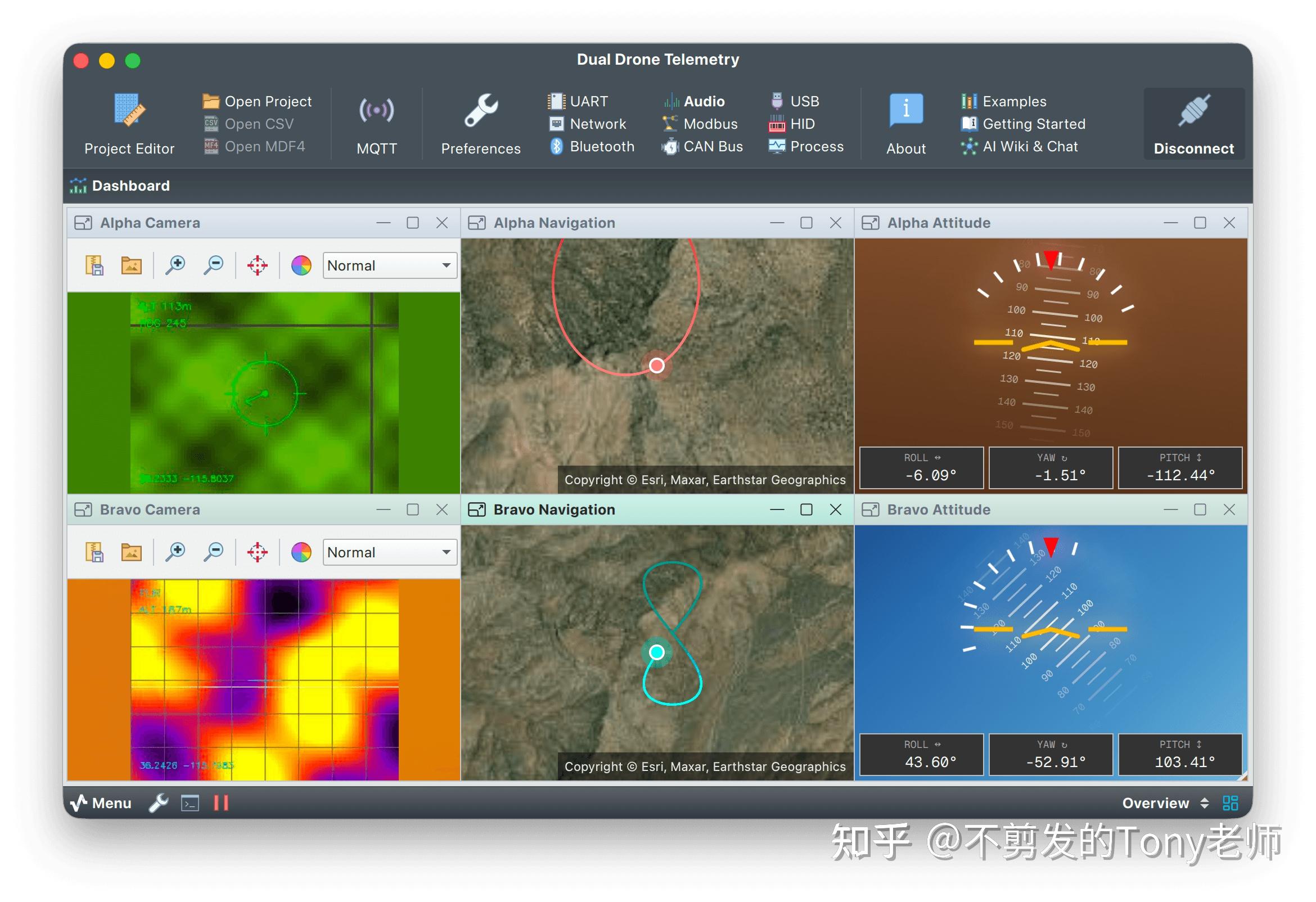This screenshot has height=902, width=1316.
Task: Open settings wrench in bottom status bar
Action: (x=159, y=803)
